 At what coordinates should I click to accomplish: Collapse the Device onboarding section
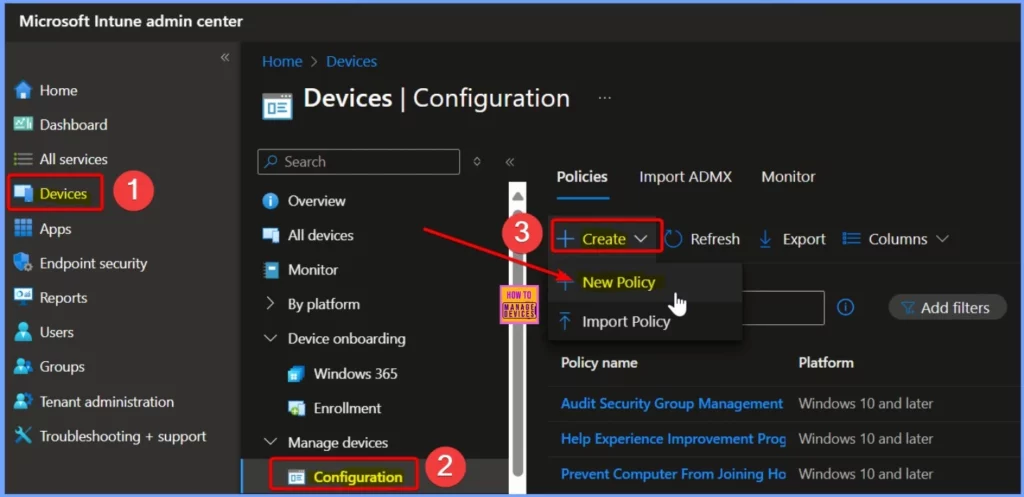pos(270,339)
